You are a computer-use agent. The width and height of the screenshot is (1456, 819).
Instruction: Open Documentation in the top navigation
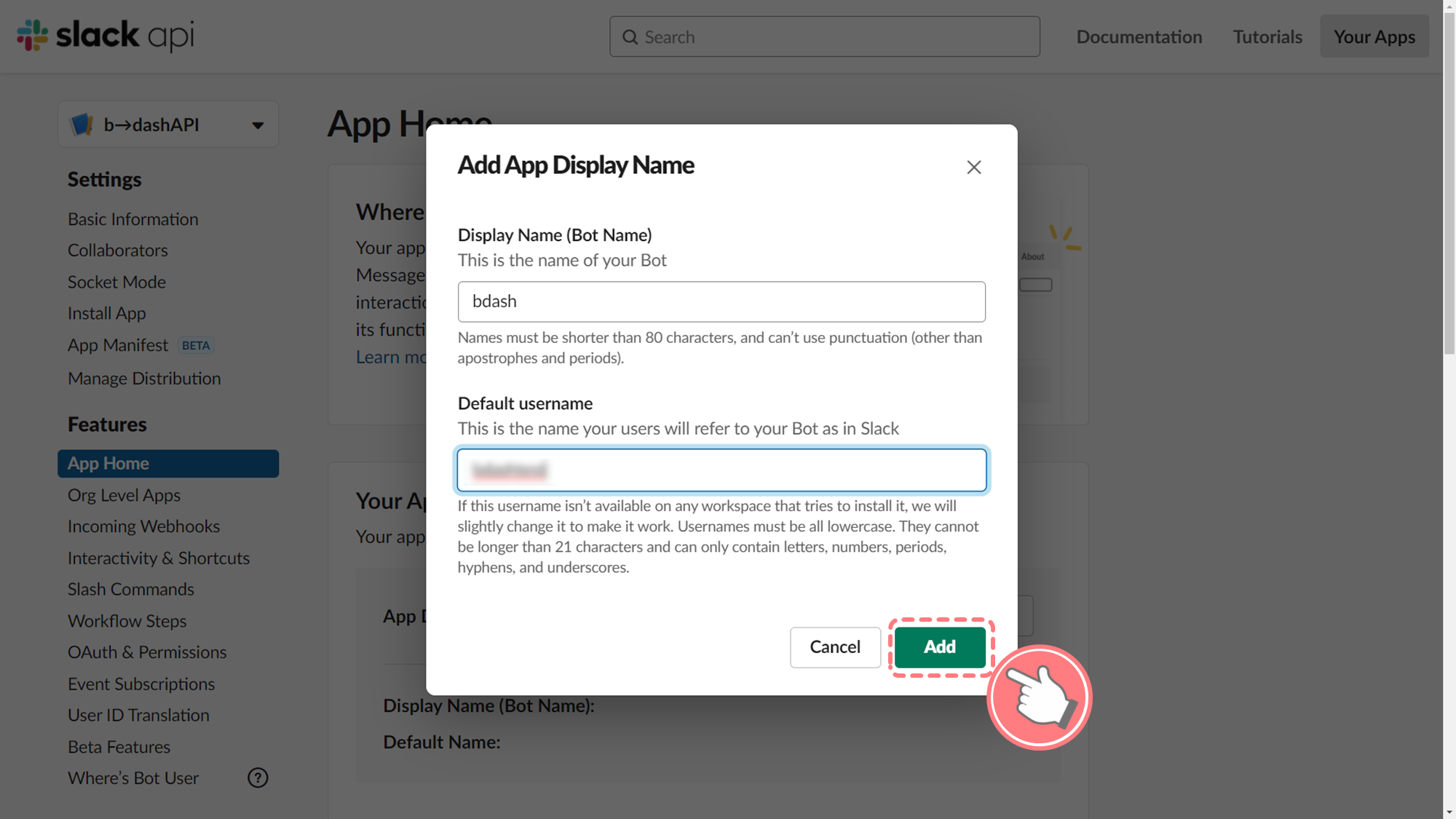[1139, 36]
